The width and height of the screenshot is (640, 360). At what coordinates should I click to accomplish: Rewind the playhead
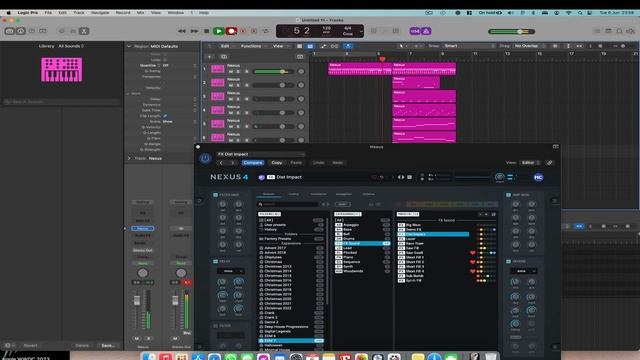[182, 31]
